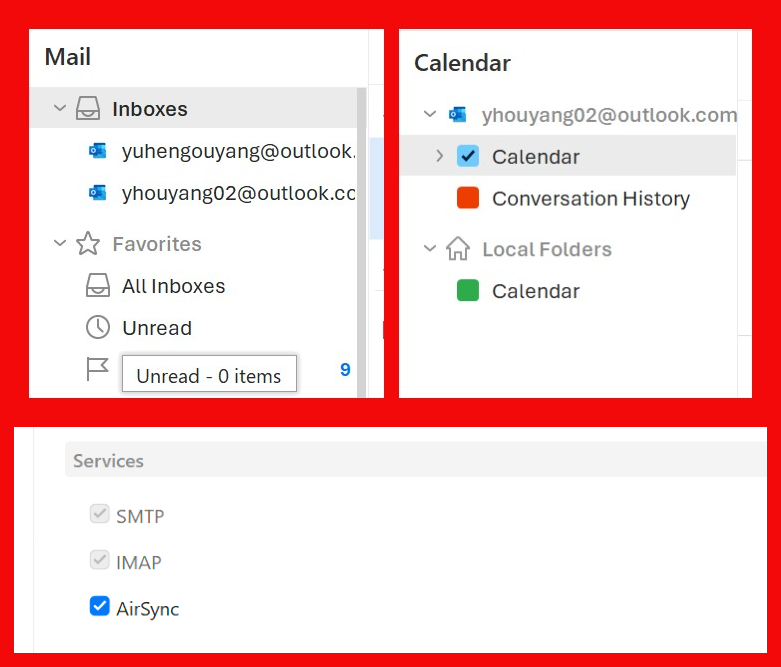The width and height of the screenshot is (781, 667).
Task: Click the Outlook icon beside yuhengouyang@outlook account
Action: click(x=97, y=151)
